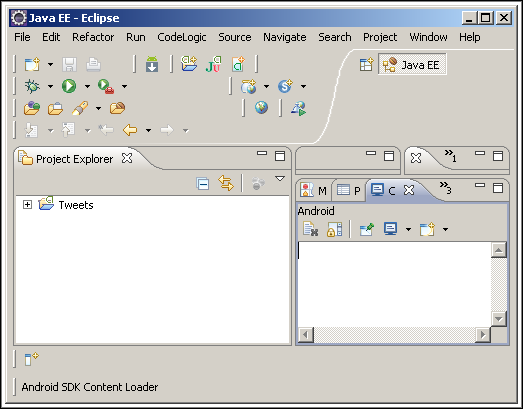Open the New wizard dropdown arrow

coord(50,64)
